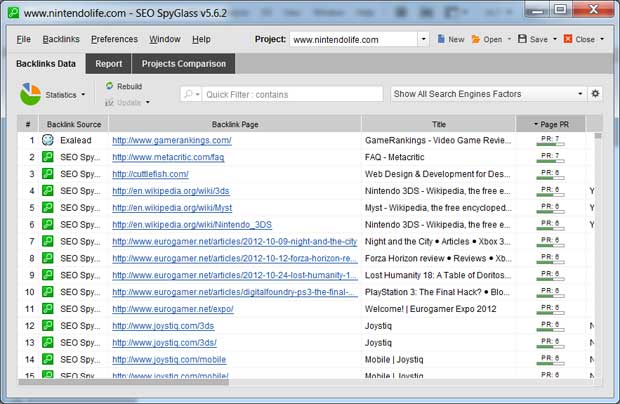Image resolution: width=620 pixels, height=404 pixels.
Task: Click the Exalead source icon in row 1
Action: pos(48,140)
